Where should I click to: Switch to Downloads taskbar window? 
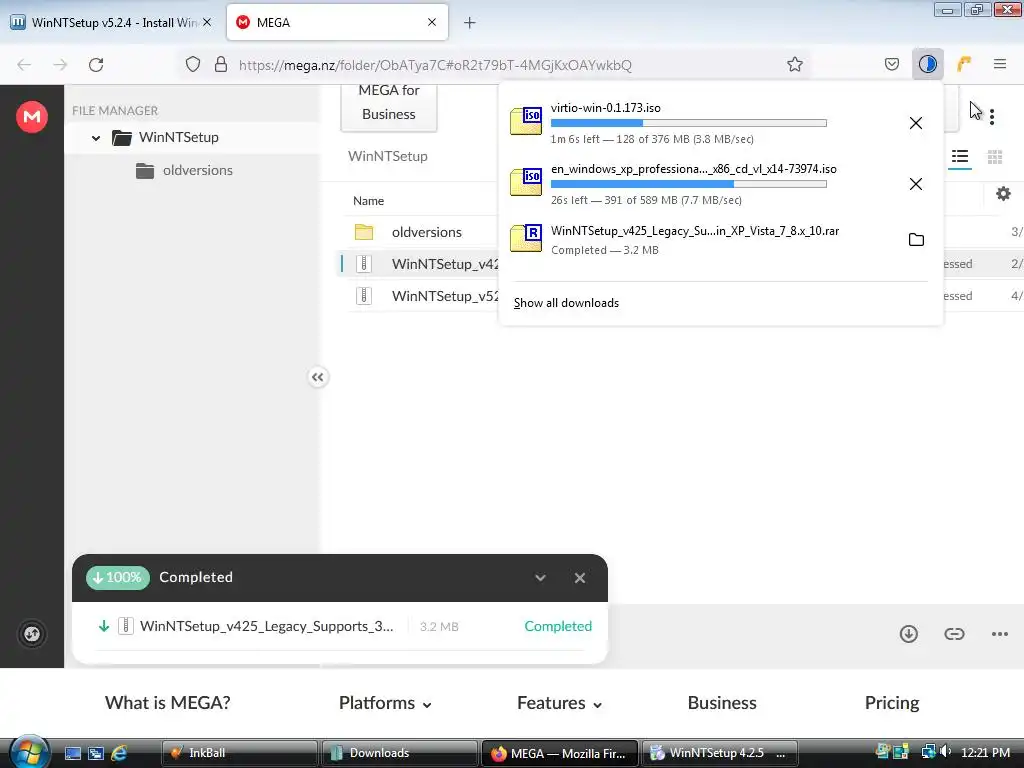399,753
